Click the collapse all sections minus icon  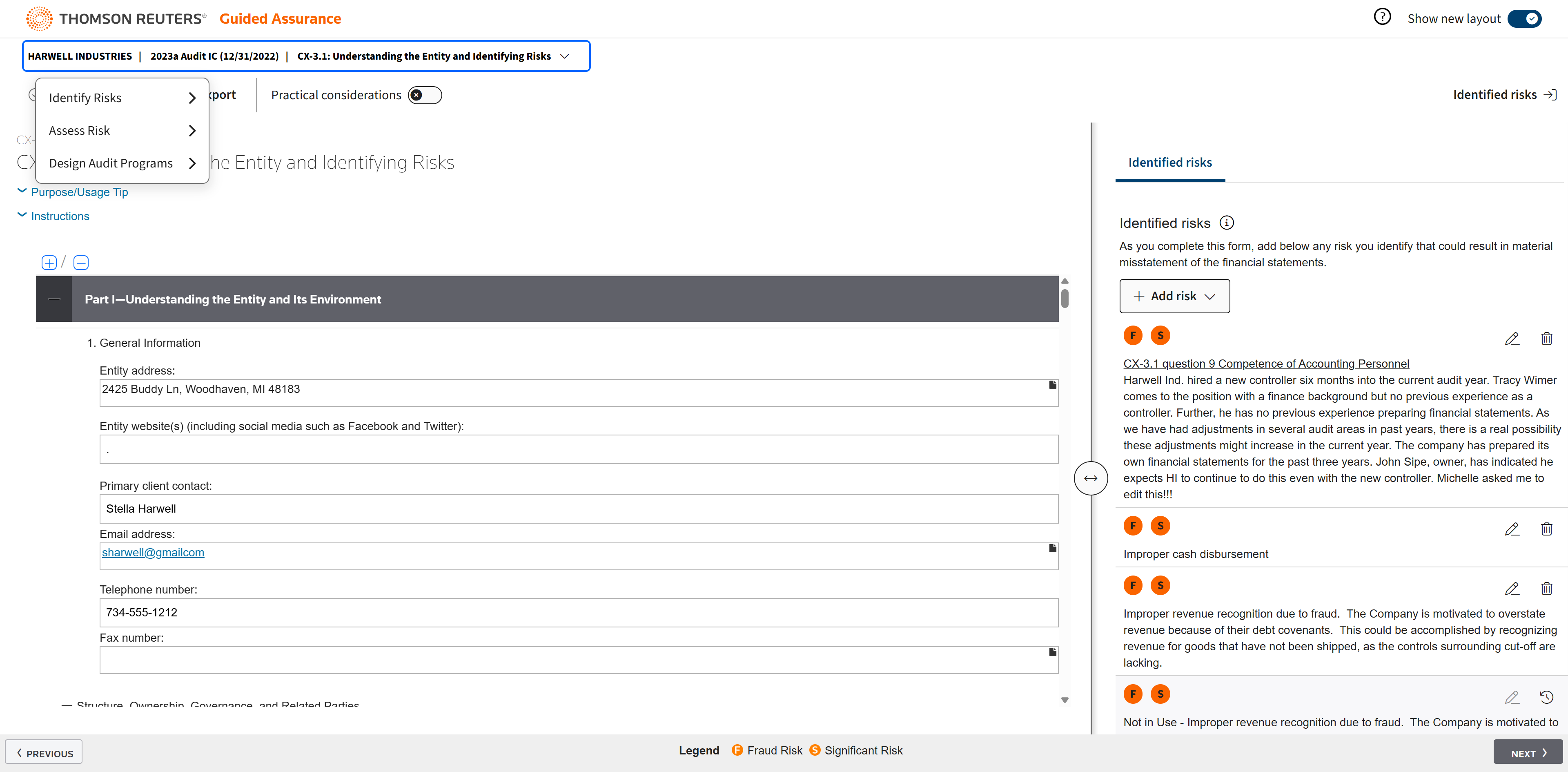[81, 262]
